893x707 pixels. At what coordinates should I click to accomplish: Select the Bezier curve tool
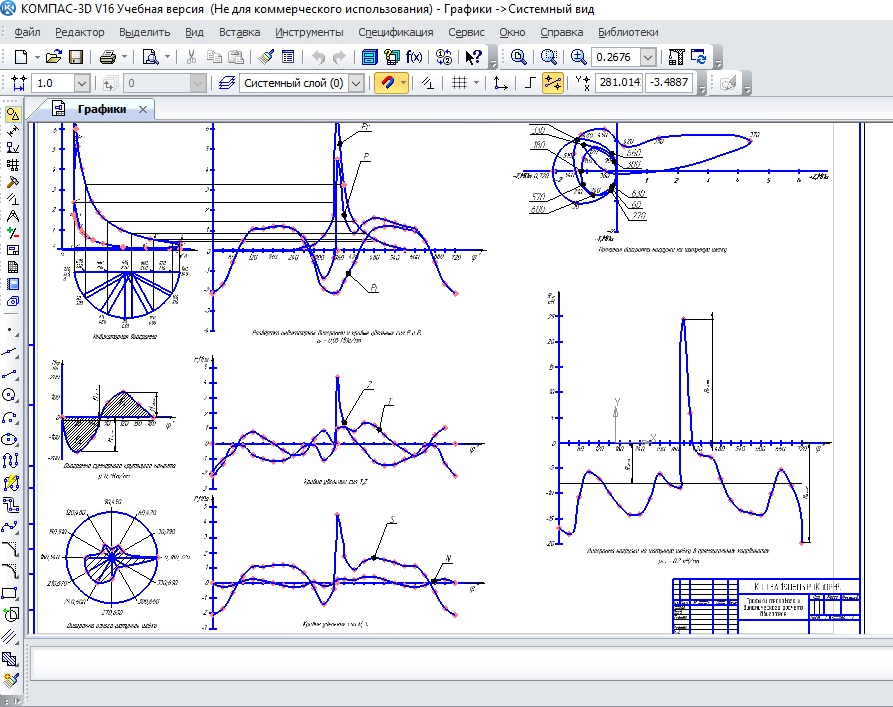[10, 527]
